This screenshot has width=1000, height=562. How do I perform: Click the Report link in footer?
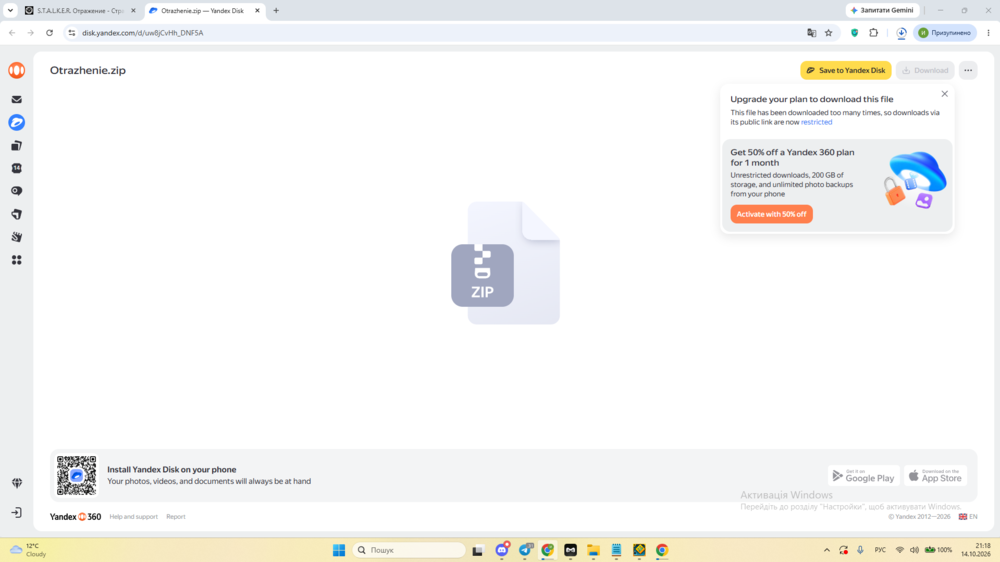click(176, 517)
